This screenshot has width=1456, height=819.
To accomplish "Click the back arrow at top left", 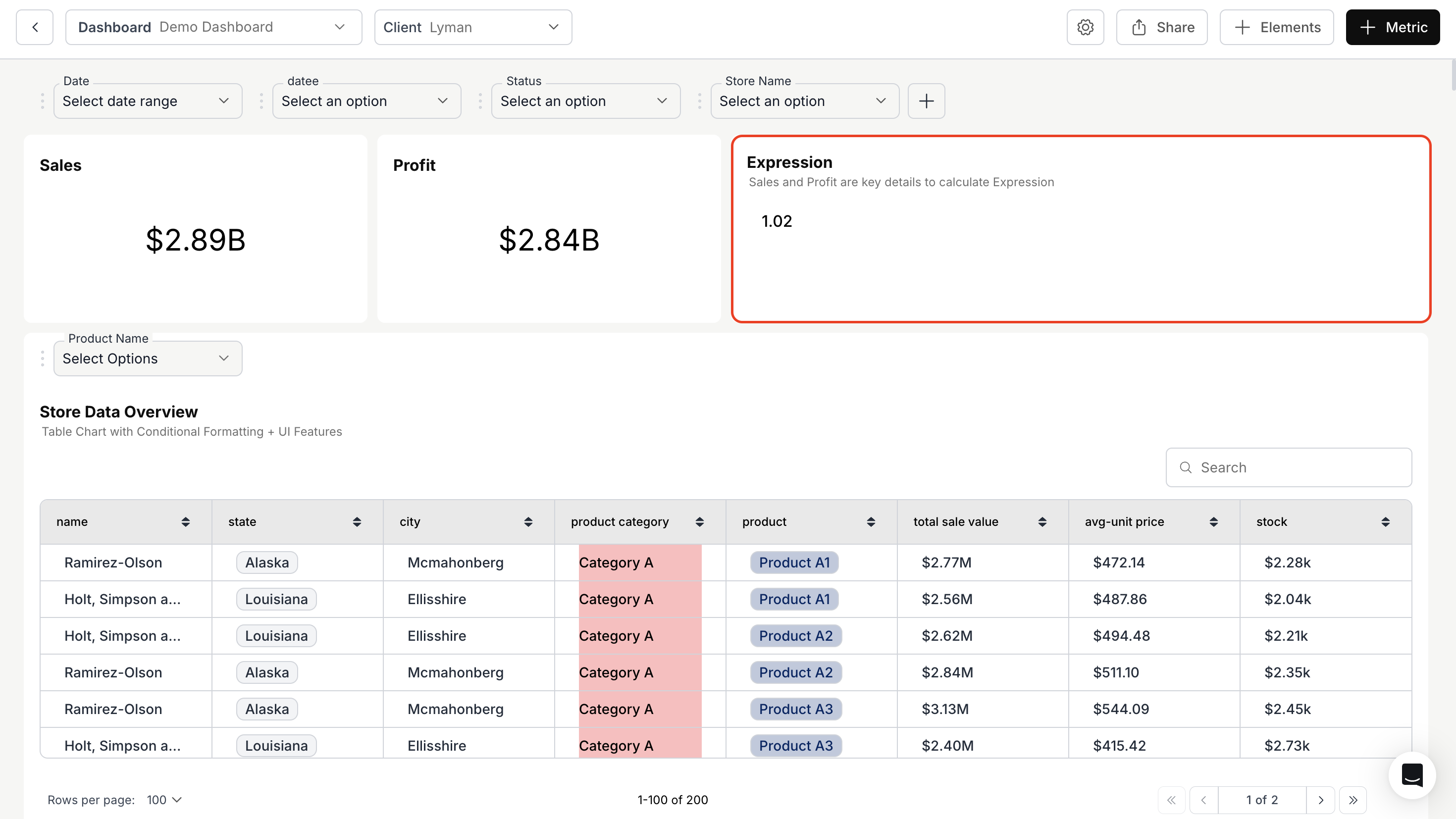I will pos(35,27).
